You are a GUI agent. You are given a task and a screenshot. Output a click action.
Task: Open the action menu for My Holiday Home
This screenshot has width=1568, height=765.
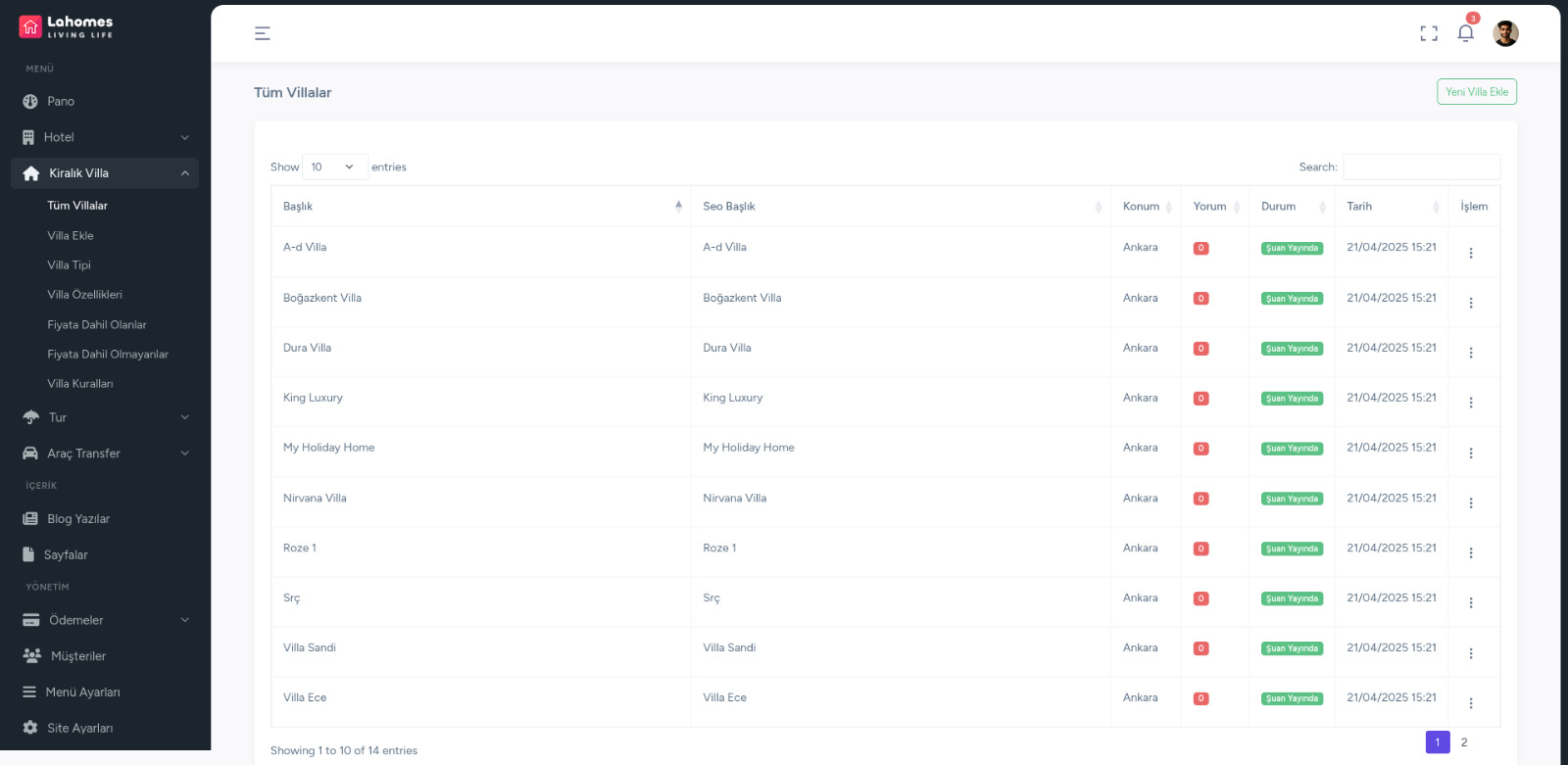click(x=1471, y=453)
